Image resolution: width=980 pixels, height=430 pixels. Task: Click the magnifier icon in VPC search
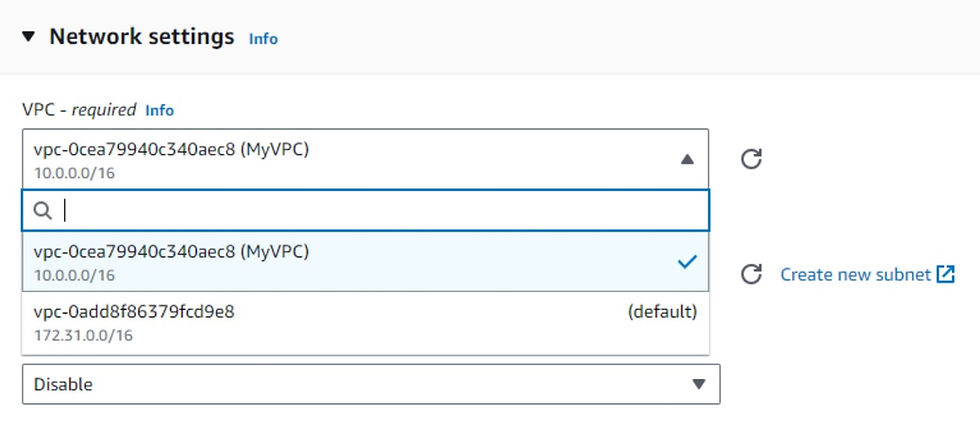[x=42, y=211]
